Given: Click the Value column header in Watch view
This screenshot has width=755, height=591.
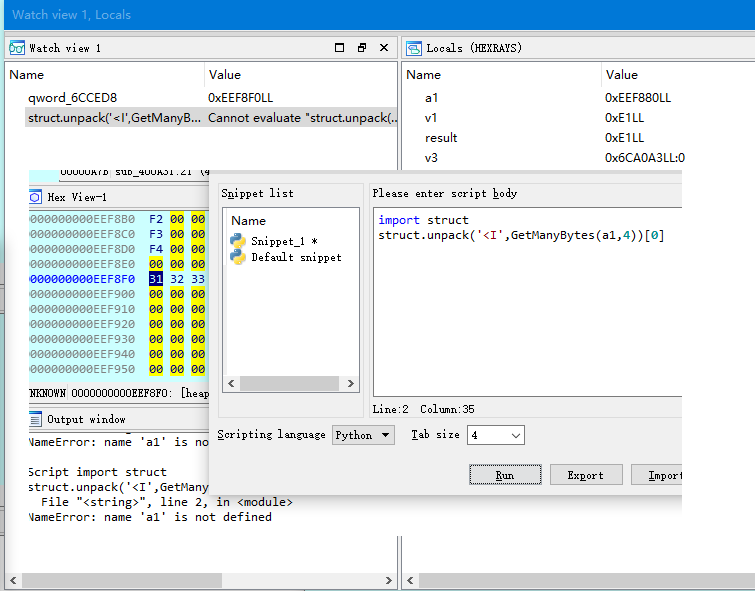Looking at the screenshot, I should pos(224,75).
